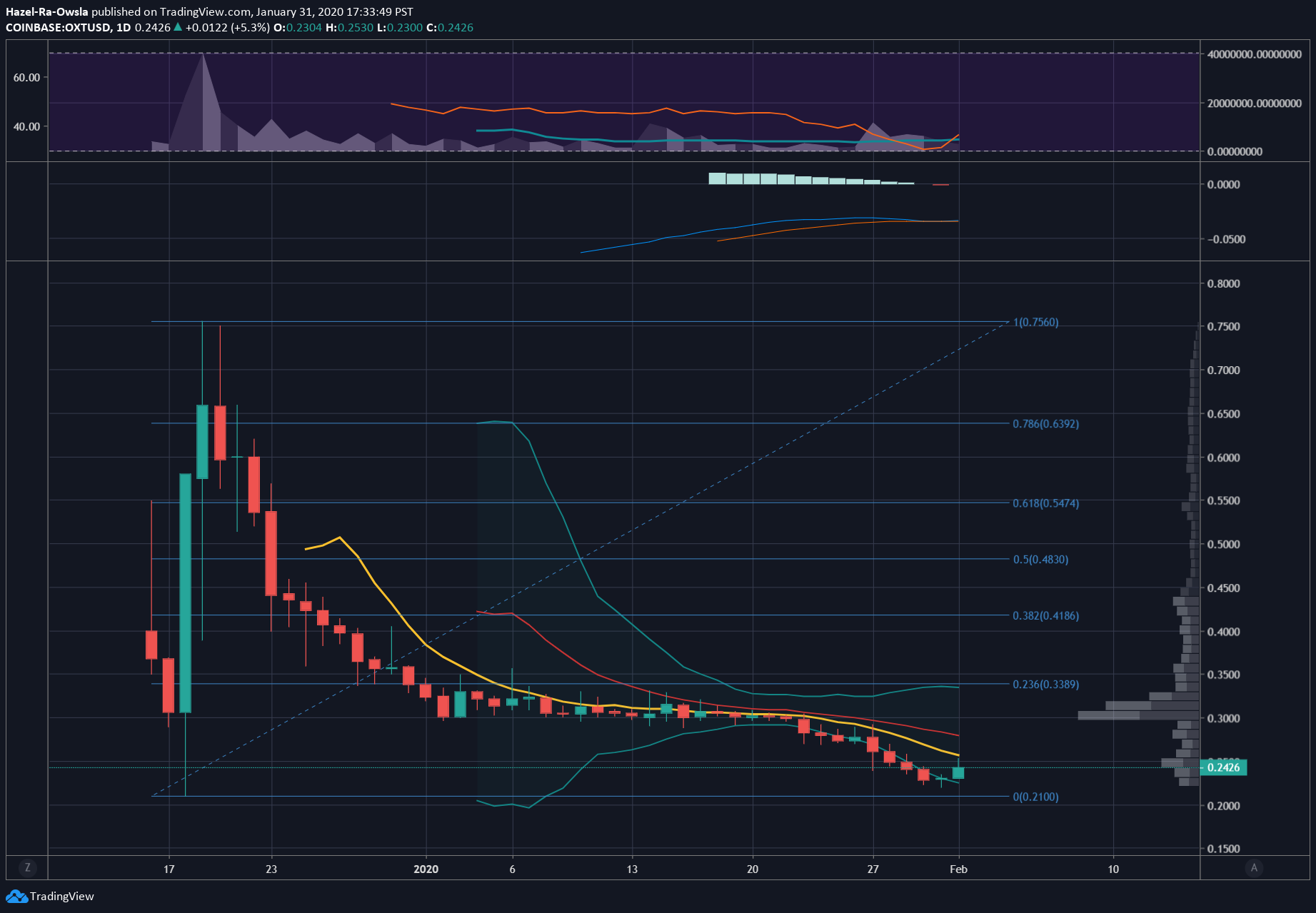This screenshot has width=1316, height=913.
Task: Click the 23 date label on time axis
Action: pos(271,869)
